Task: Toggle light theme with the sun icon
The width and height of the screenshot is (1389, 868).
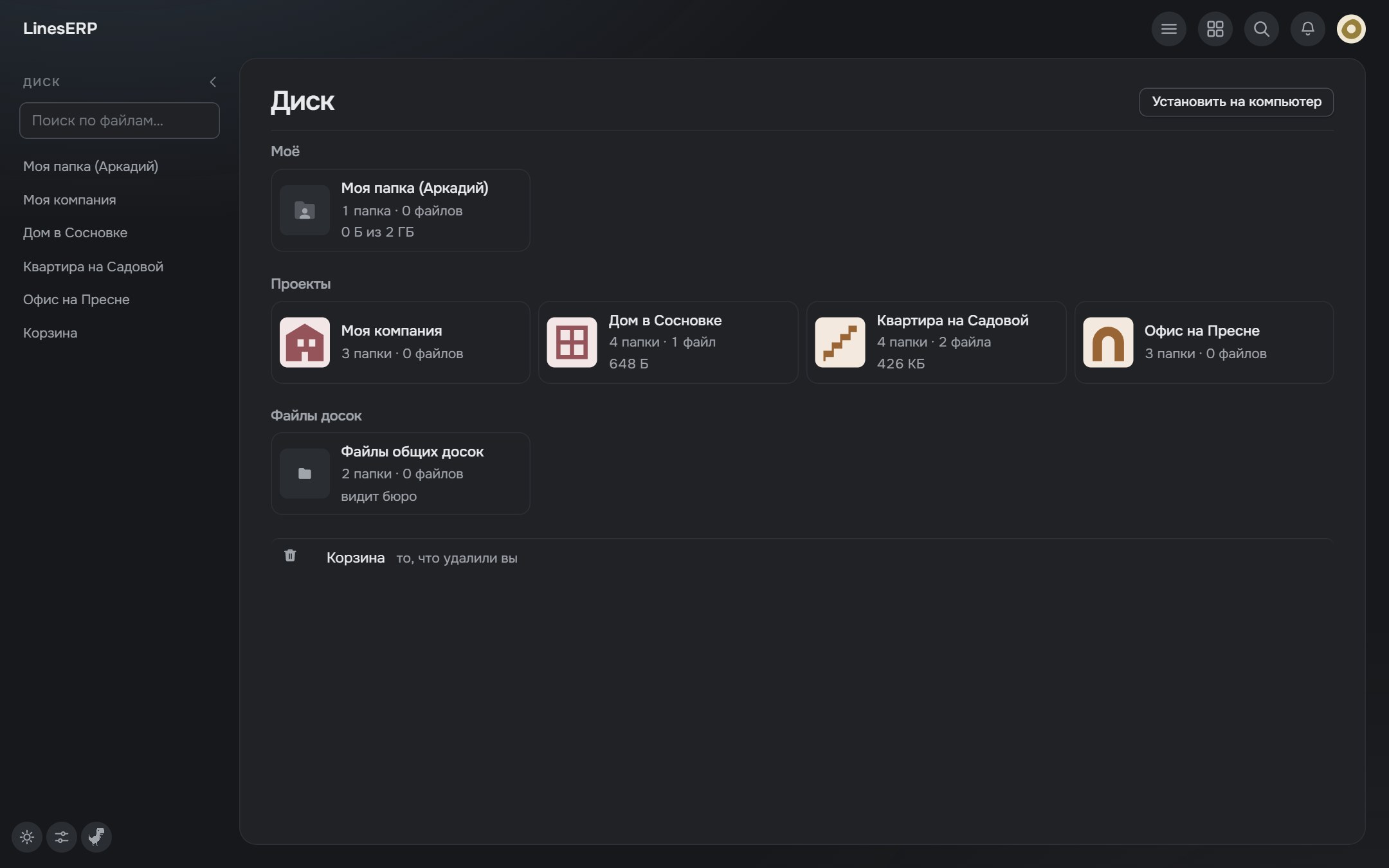Action: [x=27, y=836]
